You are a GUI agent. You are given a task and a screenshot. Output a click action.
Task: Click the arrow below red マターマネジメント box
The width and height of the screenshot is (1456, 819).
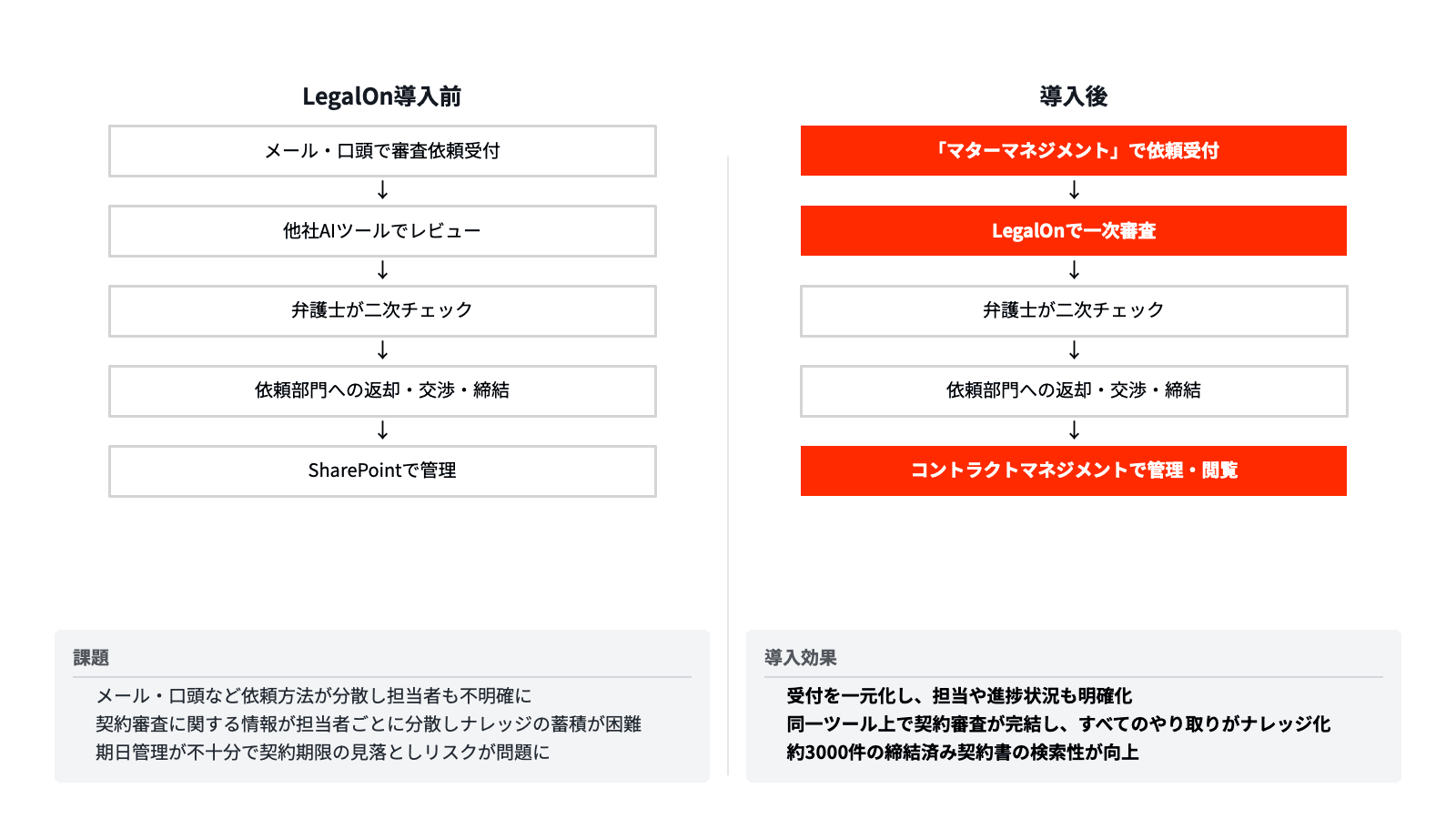point(1074,190)
